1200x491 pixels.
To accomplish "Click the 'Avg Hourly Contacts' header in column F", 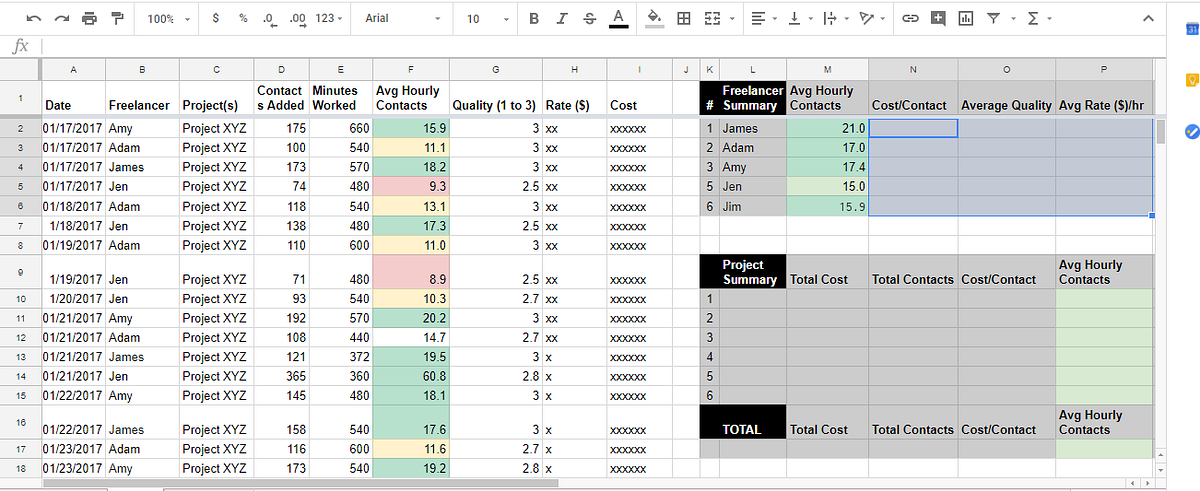I will (410, 98).
